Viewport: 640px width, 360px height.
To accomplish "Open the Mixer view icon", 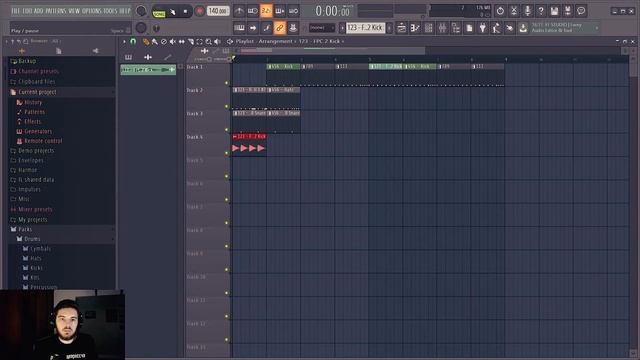I will tap(442, 28).
